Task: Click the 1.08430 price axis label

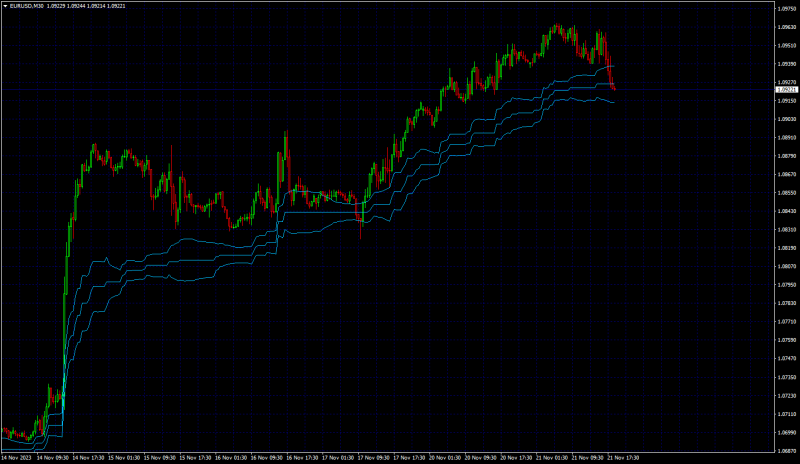Action: point(787,211)
